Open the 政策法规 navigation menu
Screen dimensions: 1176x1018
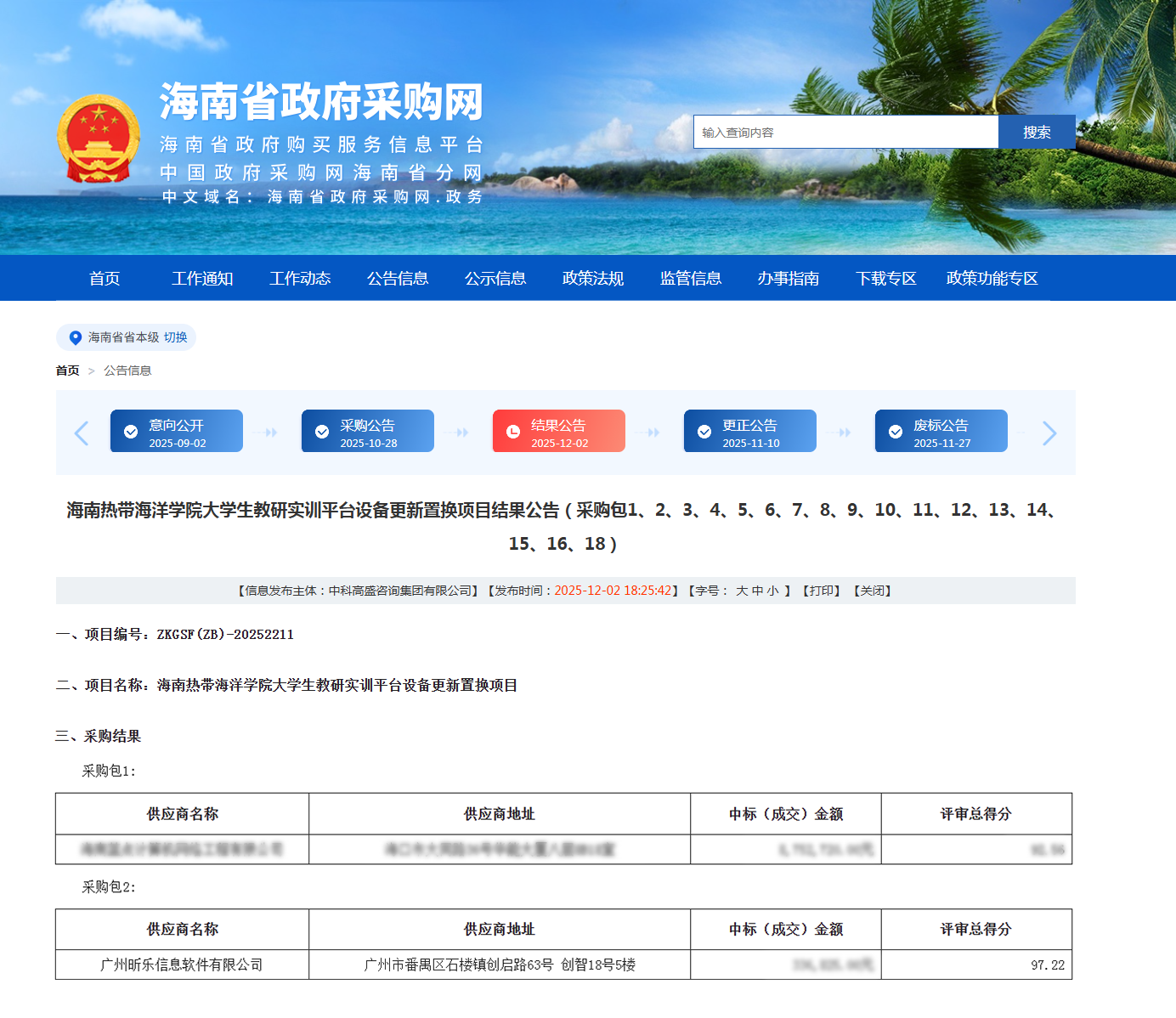coord(591,278)
